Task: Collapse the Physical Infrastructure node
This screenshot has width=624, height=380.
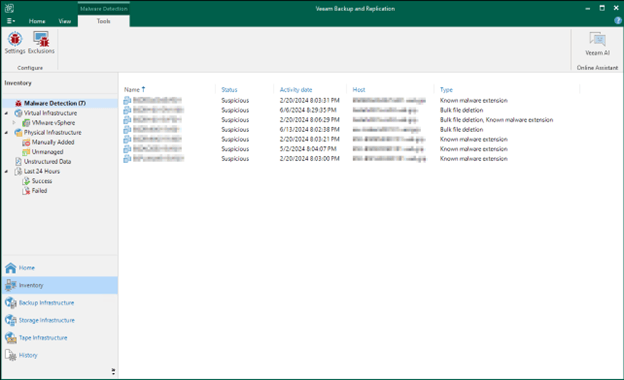Action: pyautogui.click(x=6, y=133)
